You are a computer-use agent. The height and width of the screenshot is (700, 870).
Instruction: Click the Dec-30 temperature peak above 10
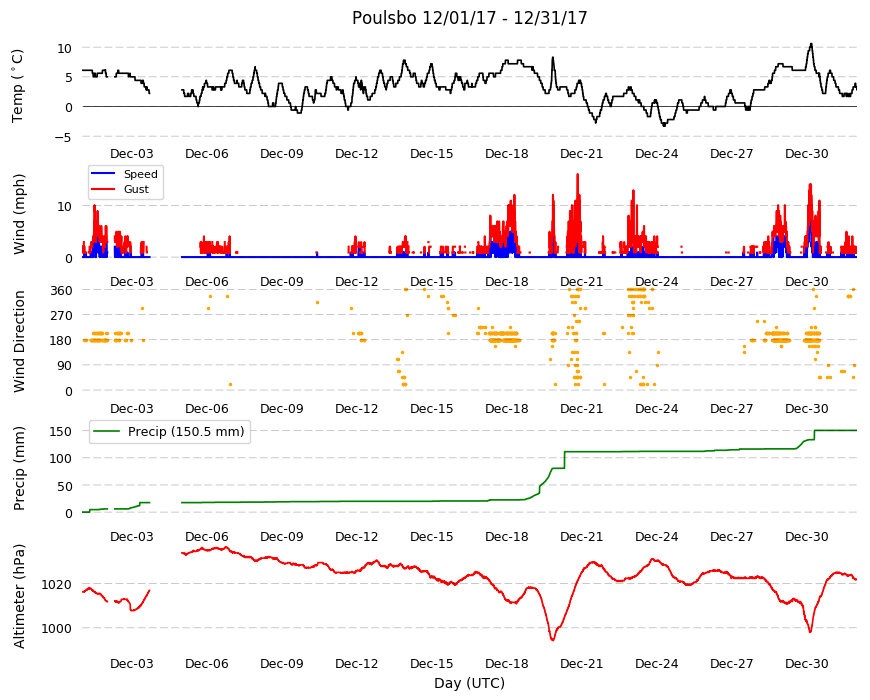tap(811, 44)
